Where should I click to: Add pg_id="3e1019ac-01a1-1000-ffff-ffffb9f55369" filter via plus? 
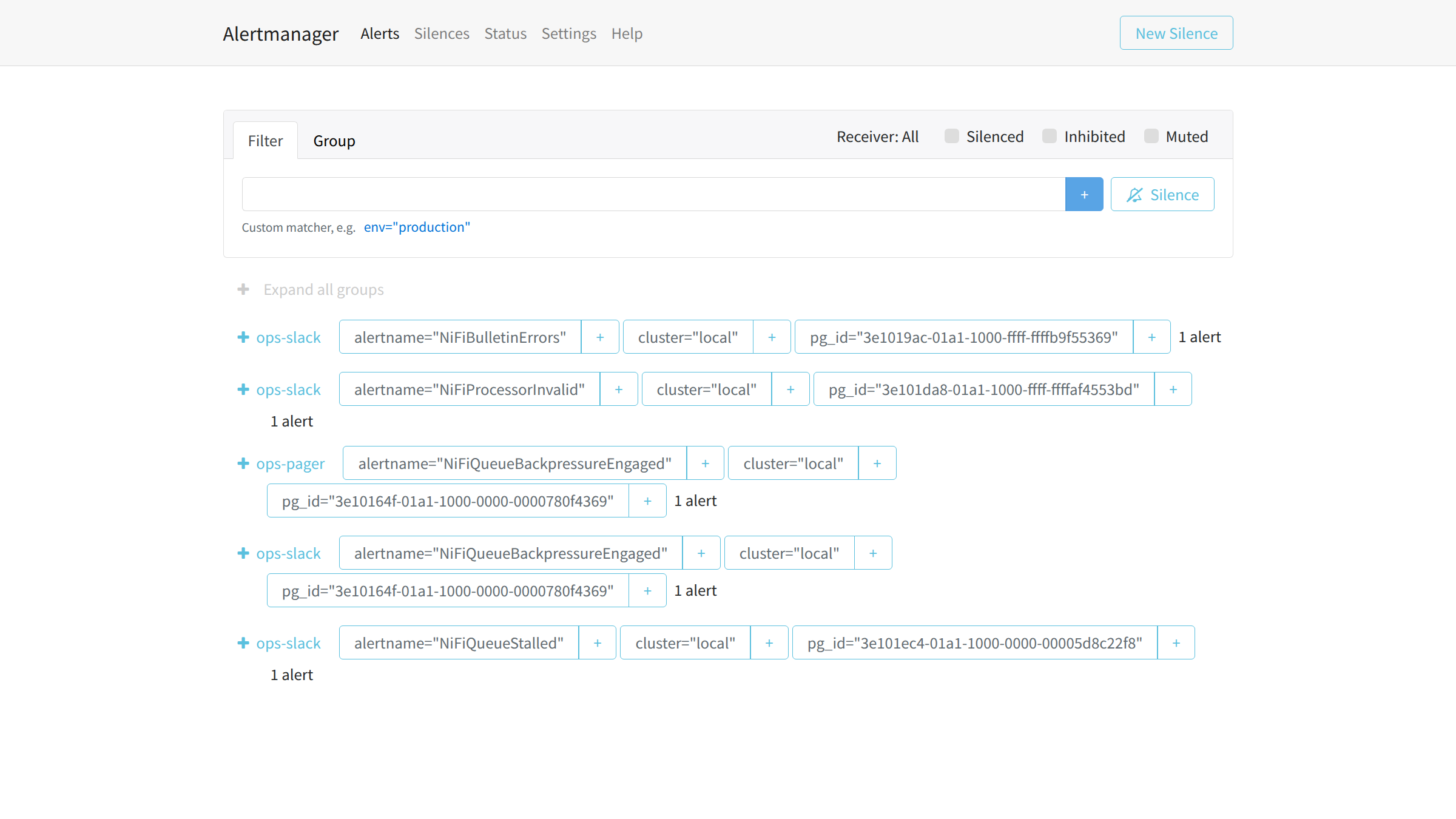pos(1152,337)
